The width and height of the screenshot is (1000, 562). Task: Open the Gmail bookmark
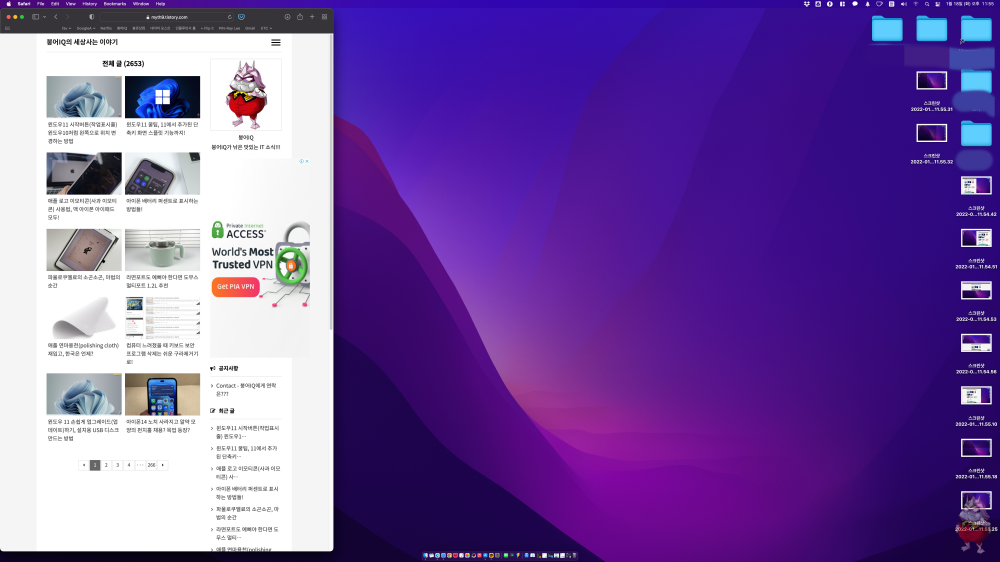click(250, 28)
